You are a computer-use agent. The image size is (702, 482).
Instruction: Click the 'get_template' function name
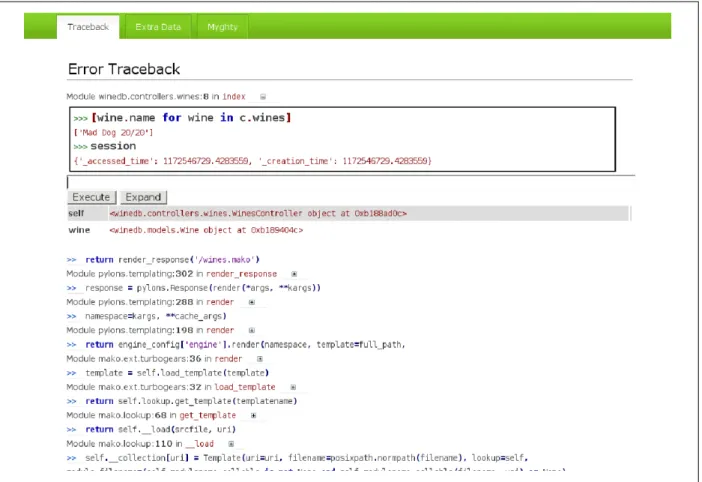(208, 415)
